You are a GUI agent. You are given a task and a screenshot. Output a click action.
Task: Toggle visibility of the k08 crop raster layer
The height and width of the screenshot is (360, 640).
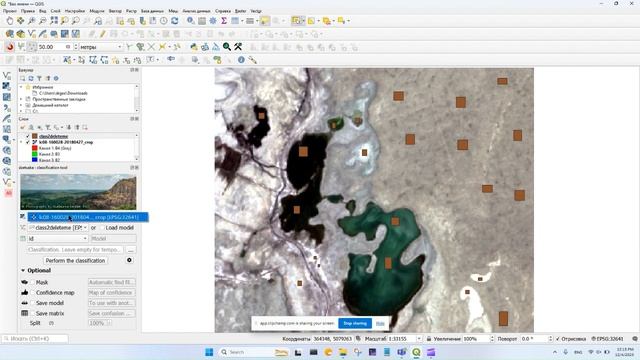click(x=28, y=142)
